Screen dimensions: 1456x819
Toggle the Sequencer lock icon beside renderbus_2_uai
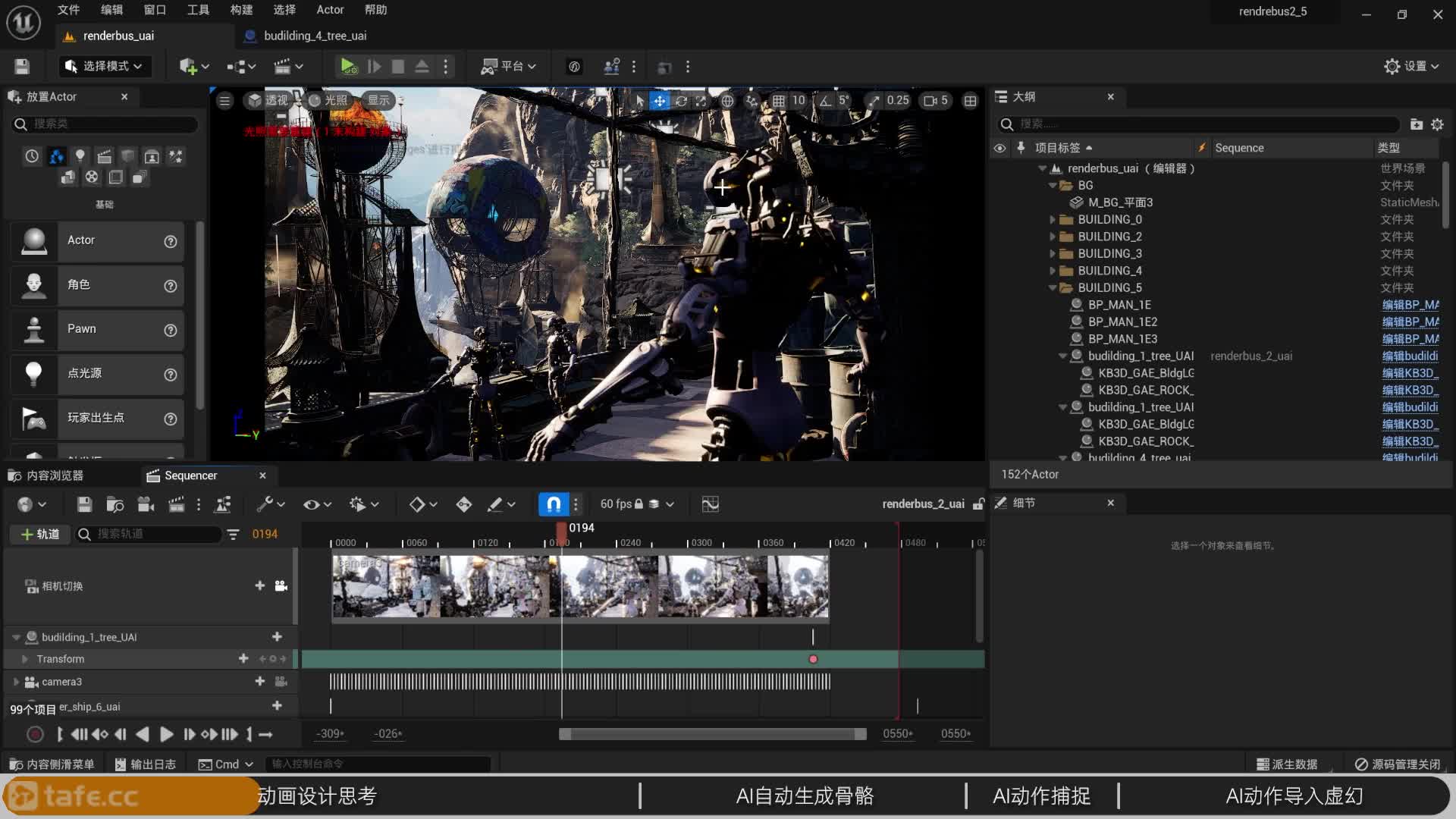pyautogui.click(x=979, y=504)
